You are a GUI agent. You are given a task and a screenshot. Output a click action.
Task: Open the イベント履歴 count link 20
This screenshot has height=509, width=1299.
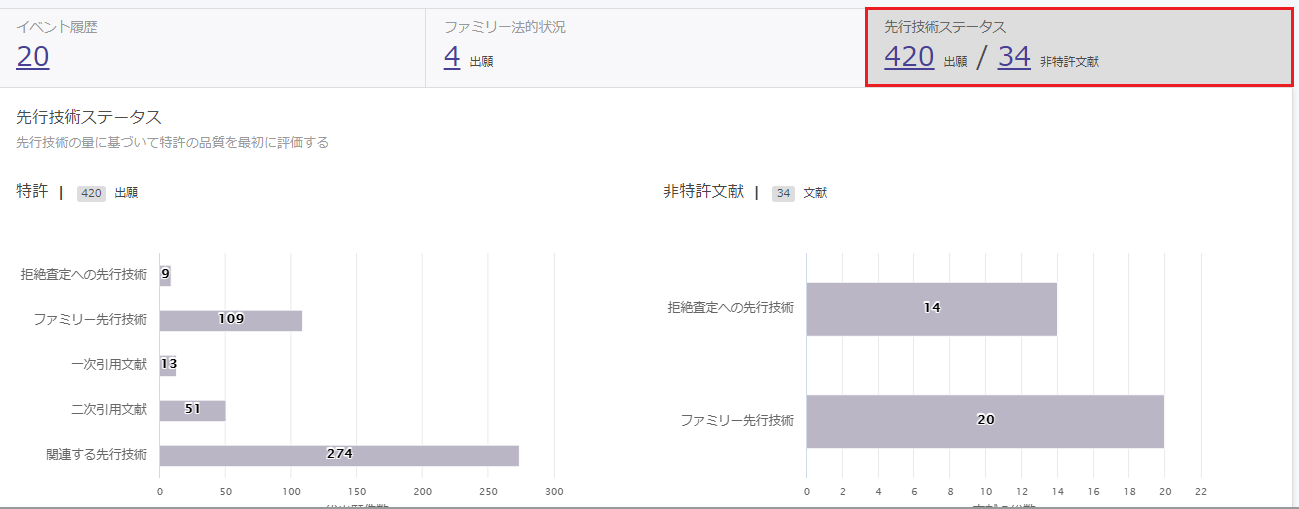(32, 57)
